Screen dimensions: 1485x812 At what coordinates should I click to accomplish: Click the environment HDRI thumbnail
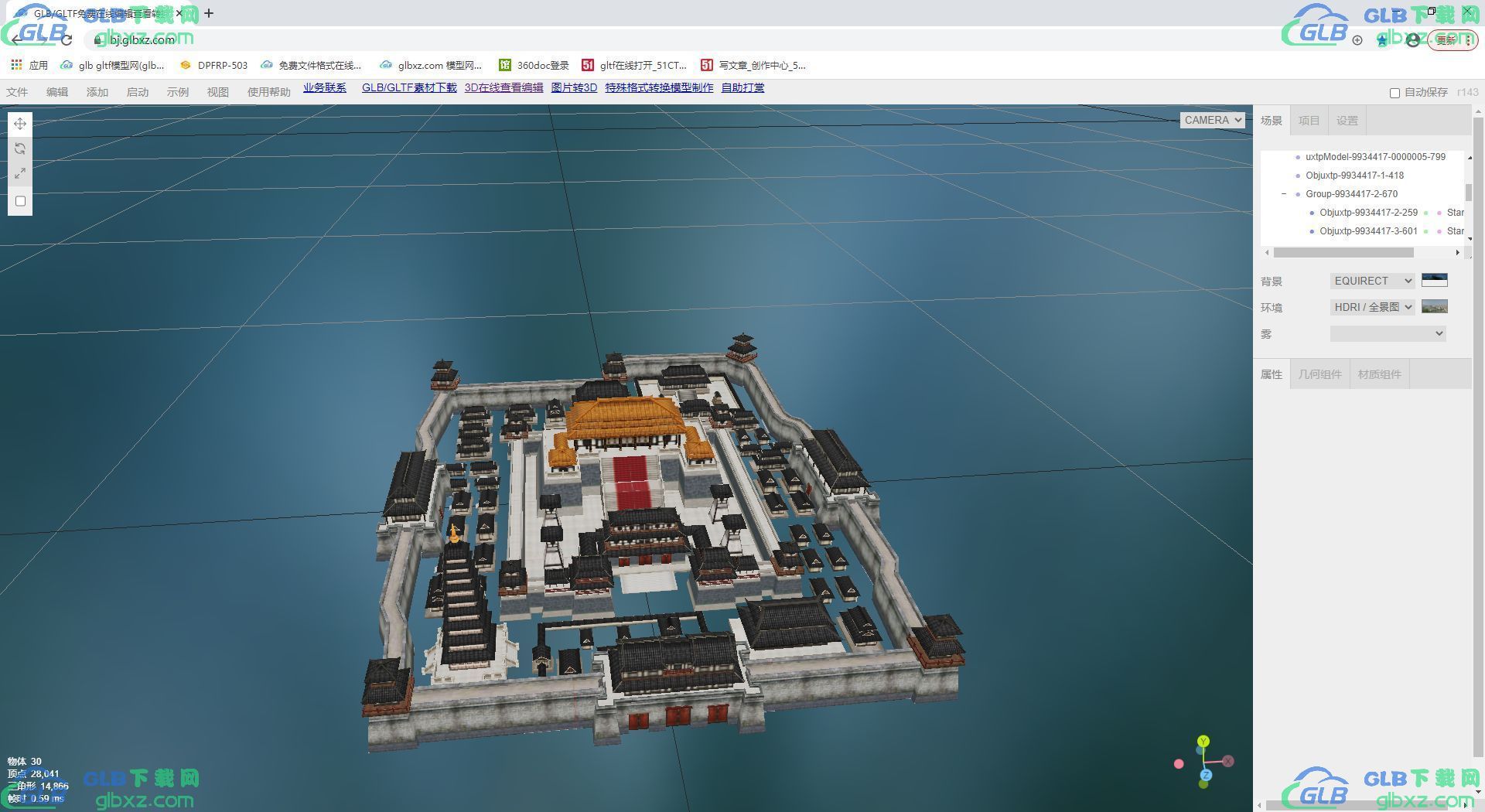pos(1435,306)
